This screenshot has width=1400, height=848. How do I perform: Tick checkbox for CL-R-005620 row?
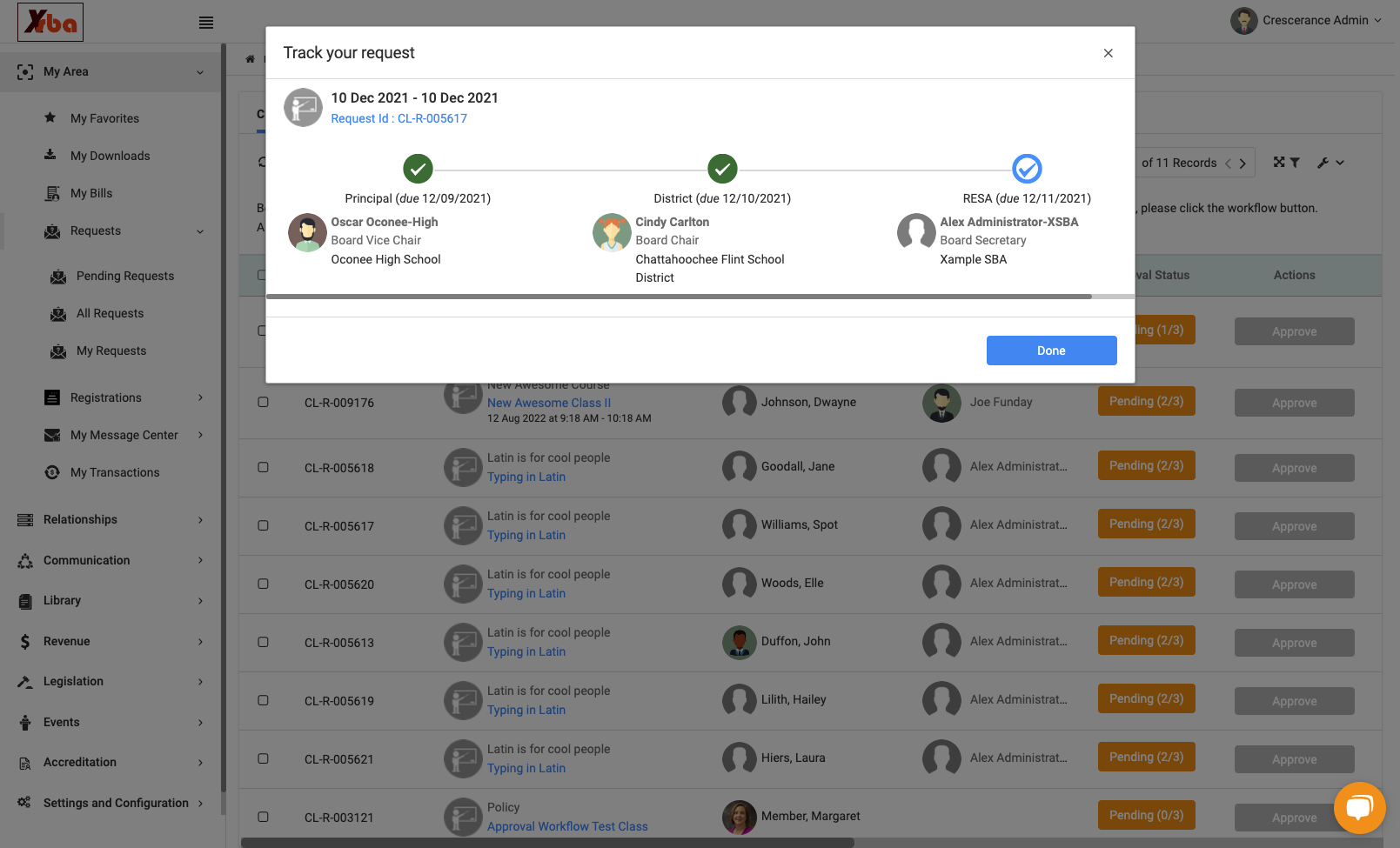tap(263, 584)
